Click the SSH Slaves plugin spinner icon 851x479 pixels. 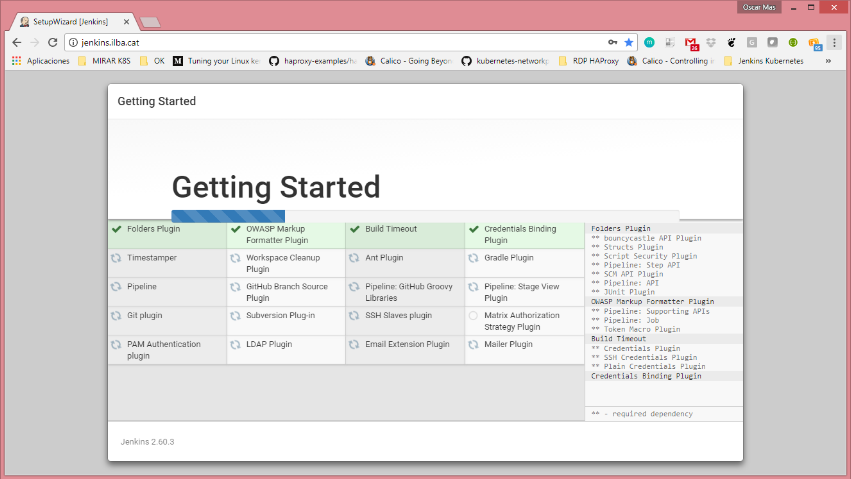tap(354, 315)
